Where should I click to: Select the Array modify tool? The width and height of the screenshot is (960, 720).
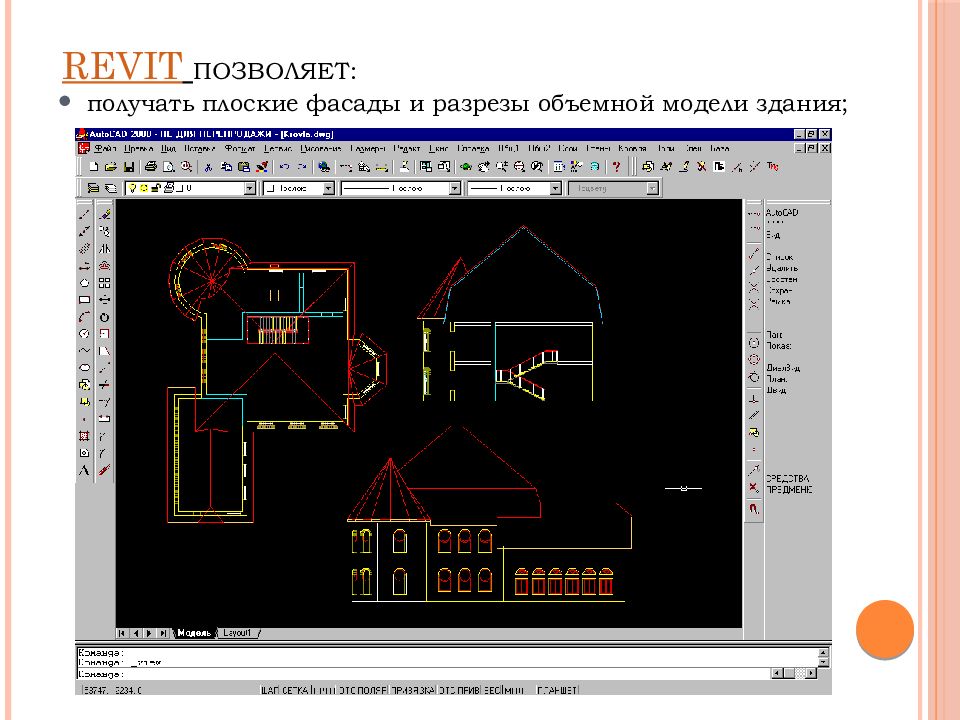point(105,283)
